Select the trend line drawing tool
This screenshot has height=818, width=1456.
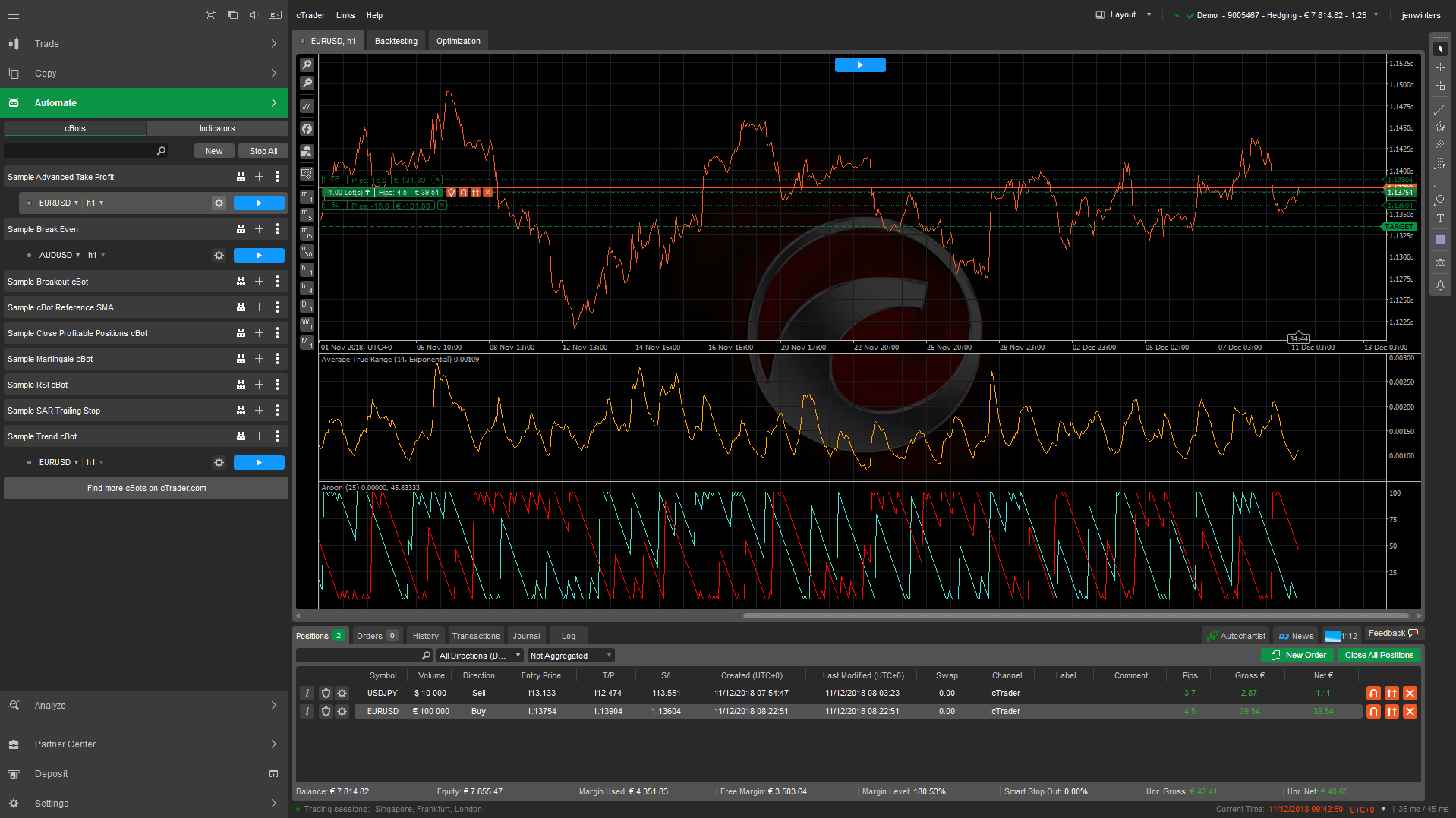pos(1440,109)
